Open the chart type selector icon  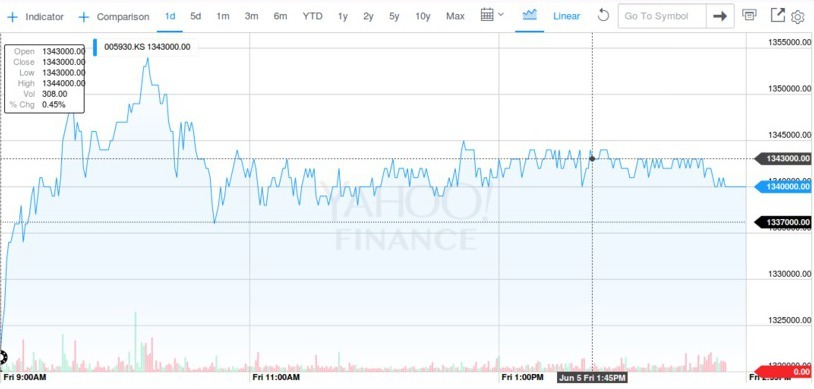point(529,15)
